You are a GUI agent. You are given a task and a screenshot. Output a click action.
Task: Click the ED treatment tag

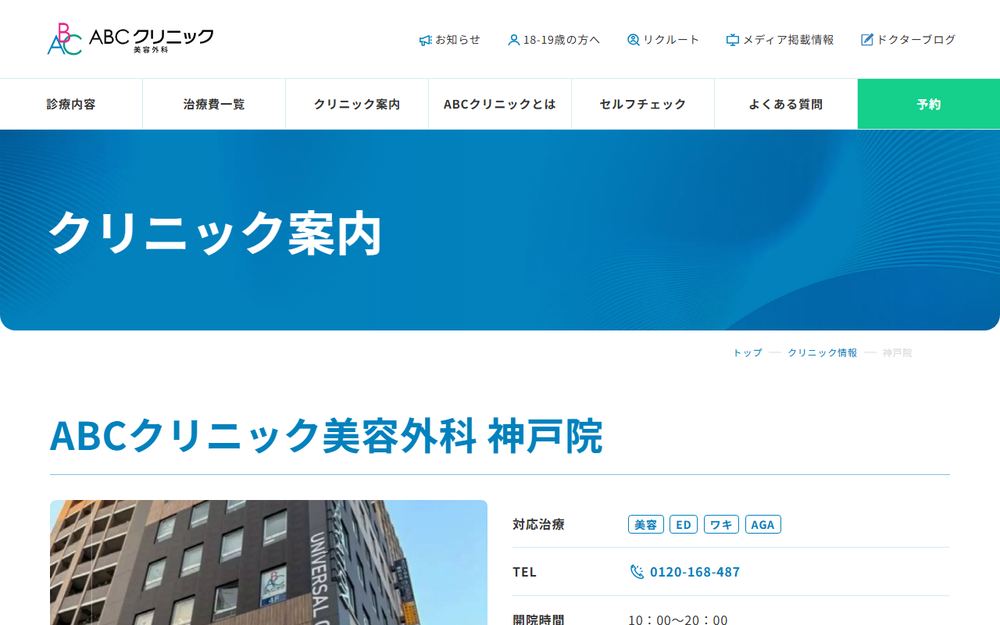(683, 524)
